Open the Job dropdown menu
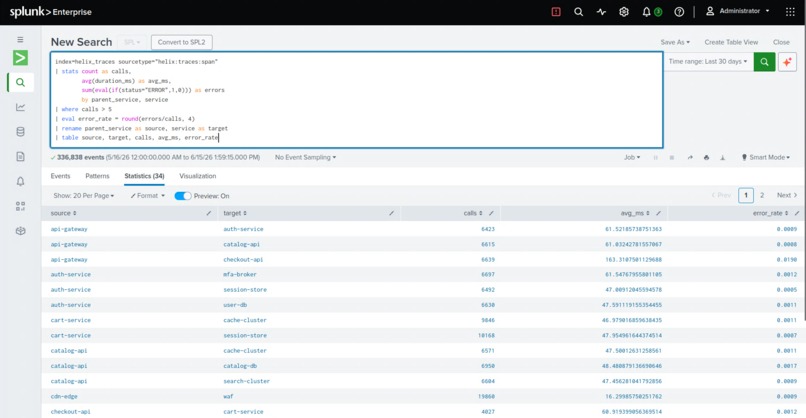Image resolution: width=806 pixels, height=418 pixels. (632, 157)
